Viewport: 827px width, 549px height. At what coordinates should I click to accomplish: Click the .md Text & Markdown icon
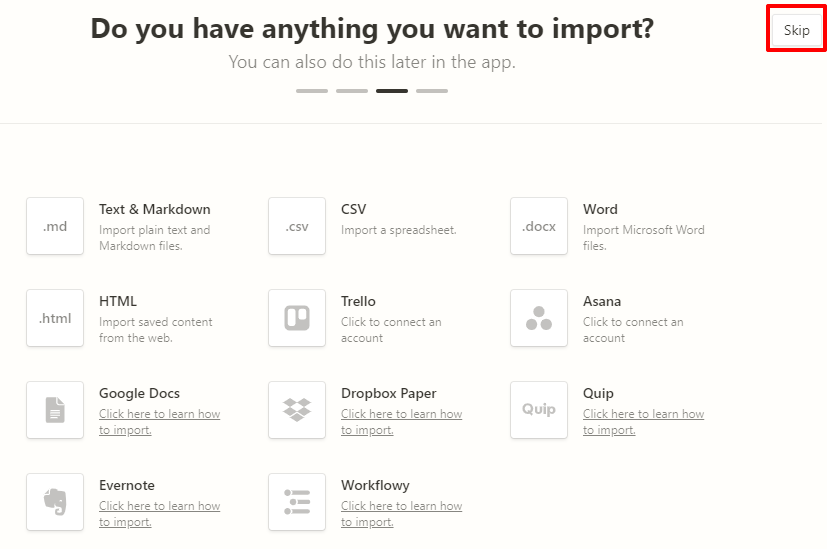(55, 226)
